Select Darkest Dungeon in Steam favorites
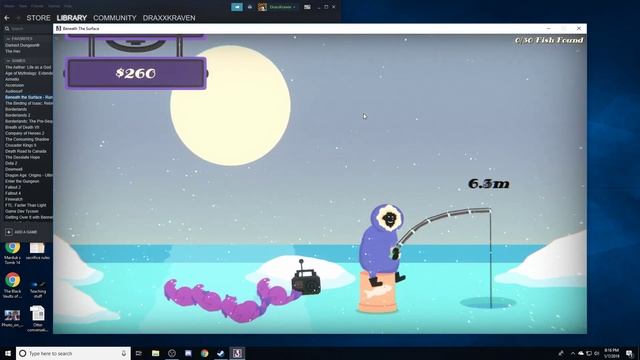The width and height of the screenshot is (640, 360). pos(22,45)
